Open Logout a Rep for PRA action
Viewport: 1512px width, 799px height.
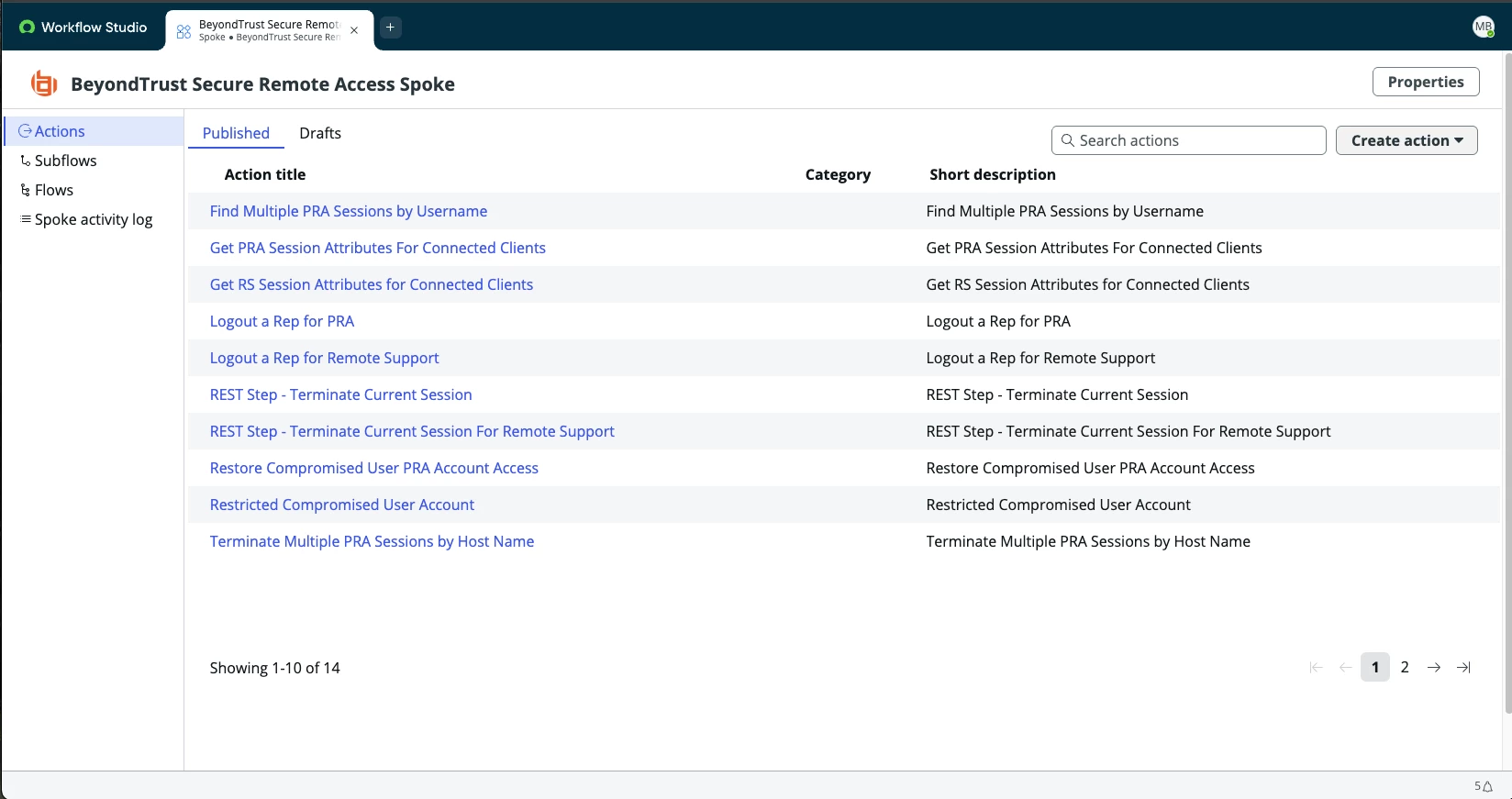coord(282,321)
